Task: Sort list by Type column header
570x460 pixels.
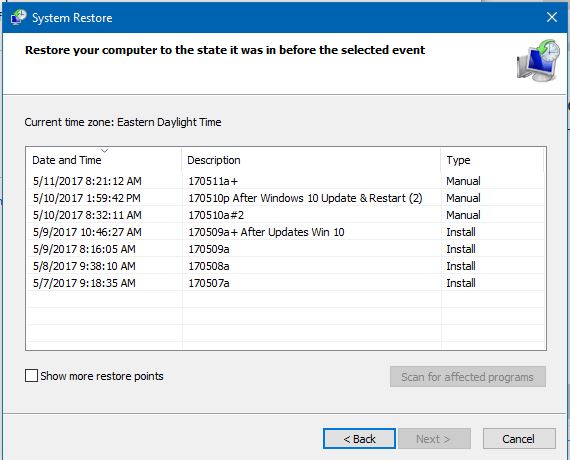Action: tap(493, 160)
